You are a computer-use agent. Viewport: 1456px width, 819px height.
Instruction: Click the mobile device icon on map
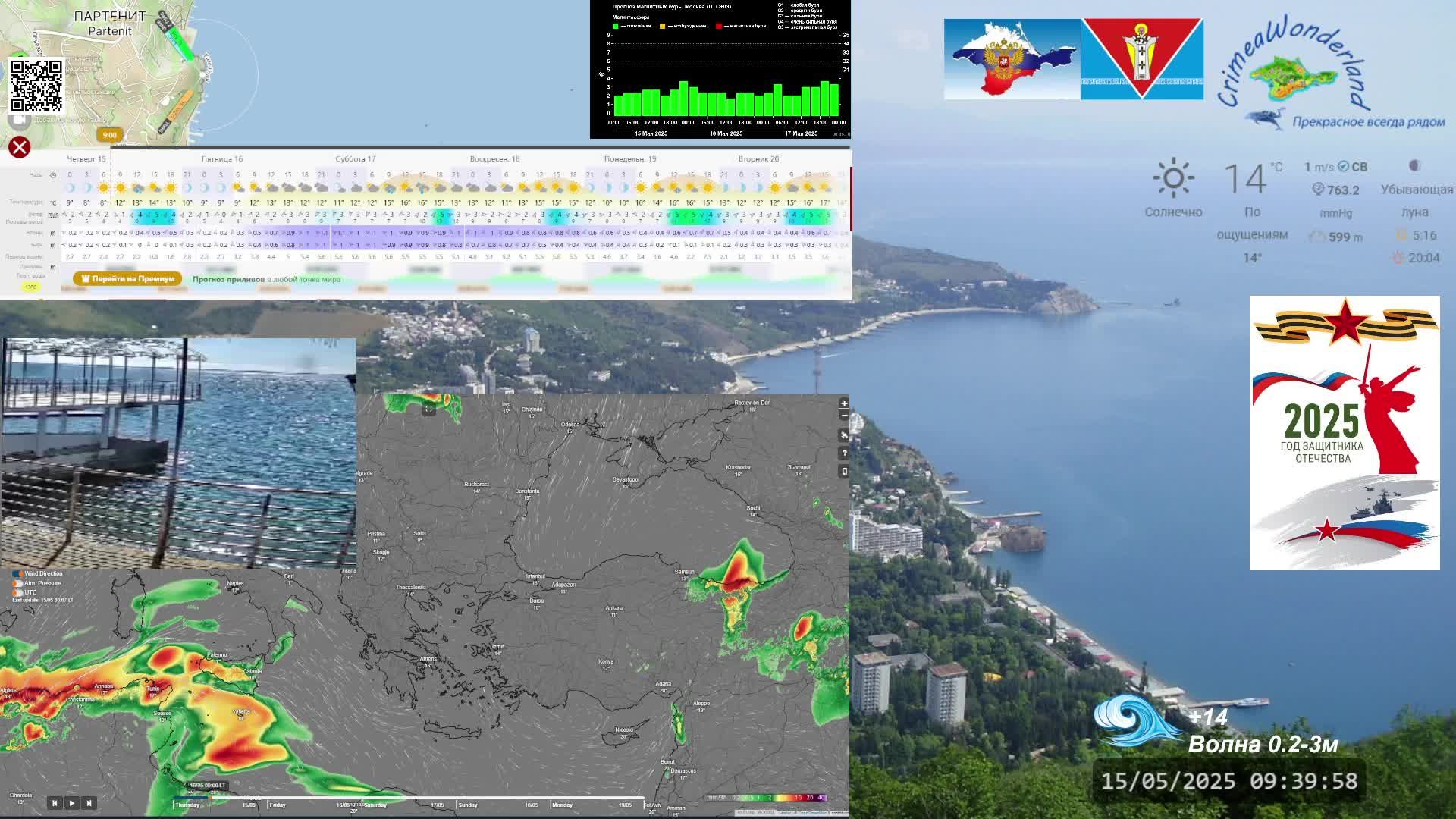tap(844, 471)
